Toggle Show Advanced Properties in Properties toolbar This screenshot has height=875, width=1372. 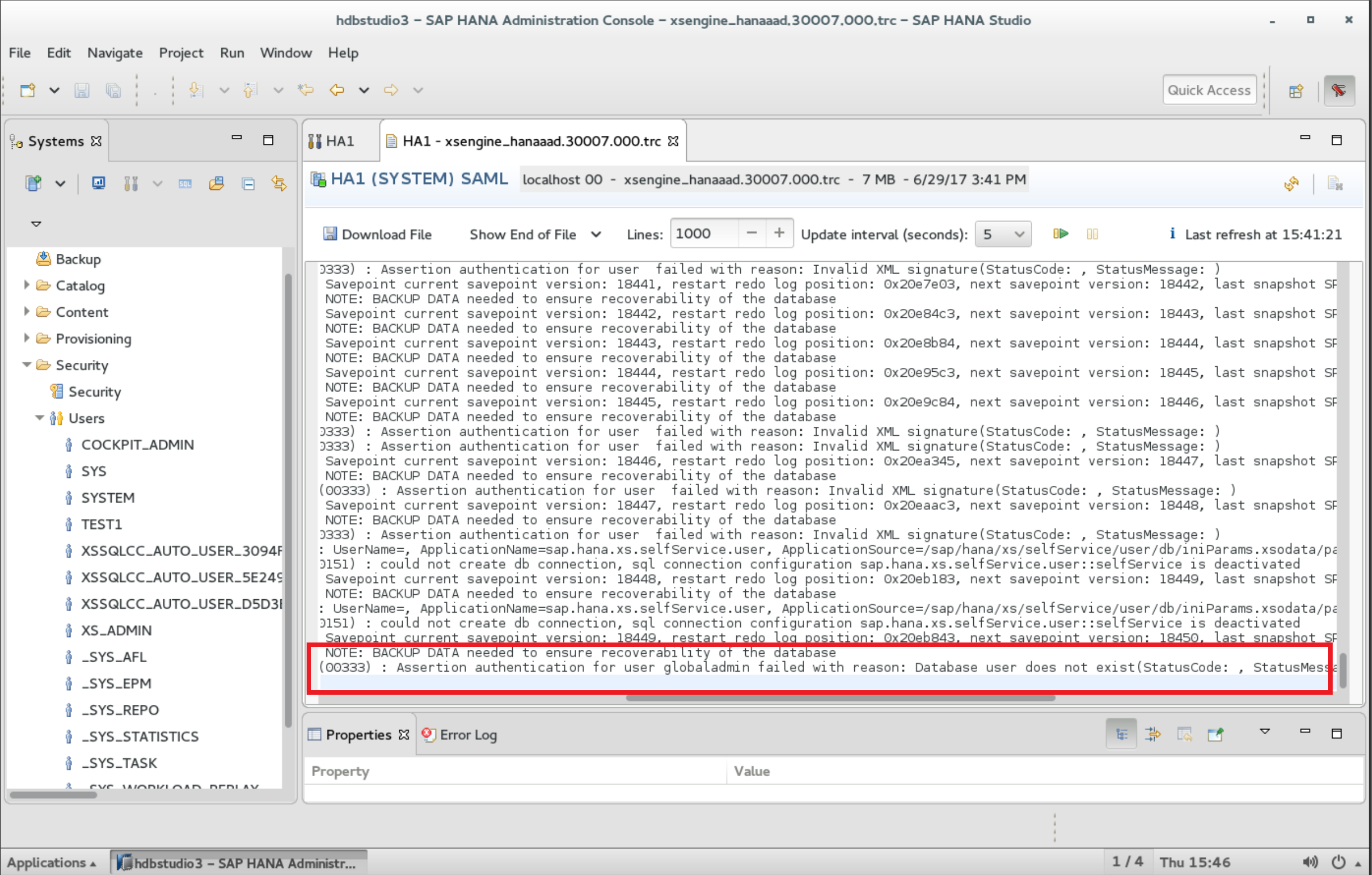[1152, 734]
